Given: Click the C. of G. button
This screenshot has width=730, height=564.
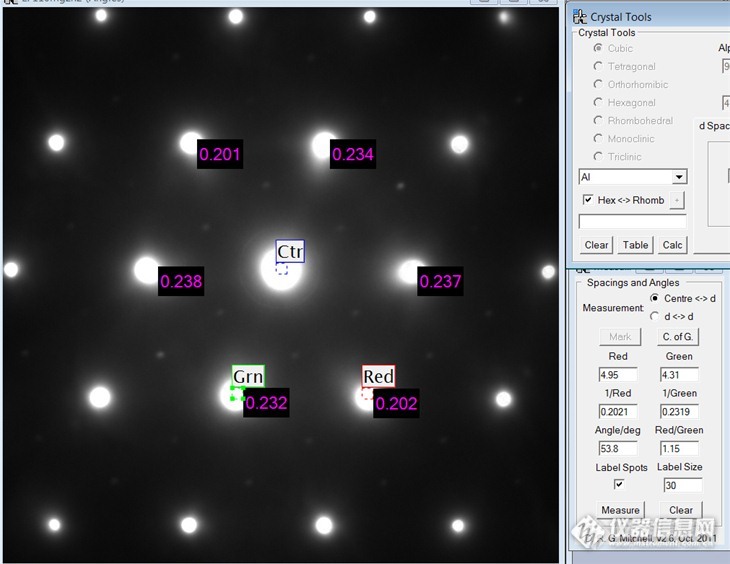Looking at the screenshot, I should coord(678,337).
